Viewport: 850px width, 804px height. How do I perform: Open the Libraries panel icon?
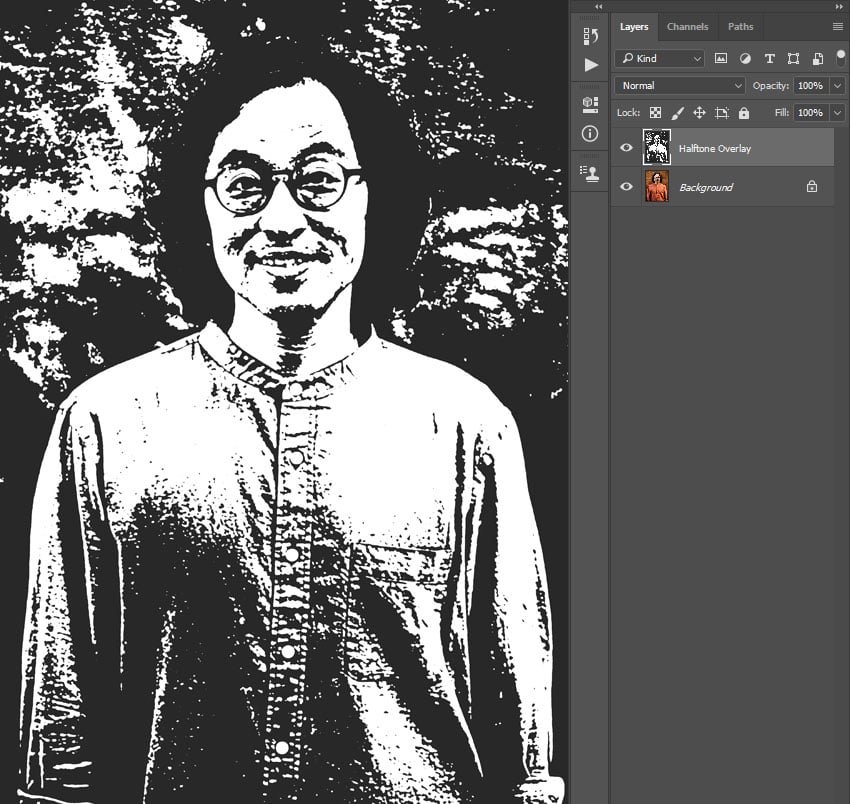(589, 102)
